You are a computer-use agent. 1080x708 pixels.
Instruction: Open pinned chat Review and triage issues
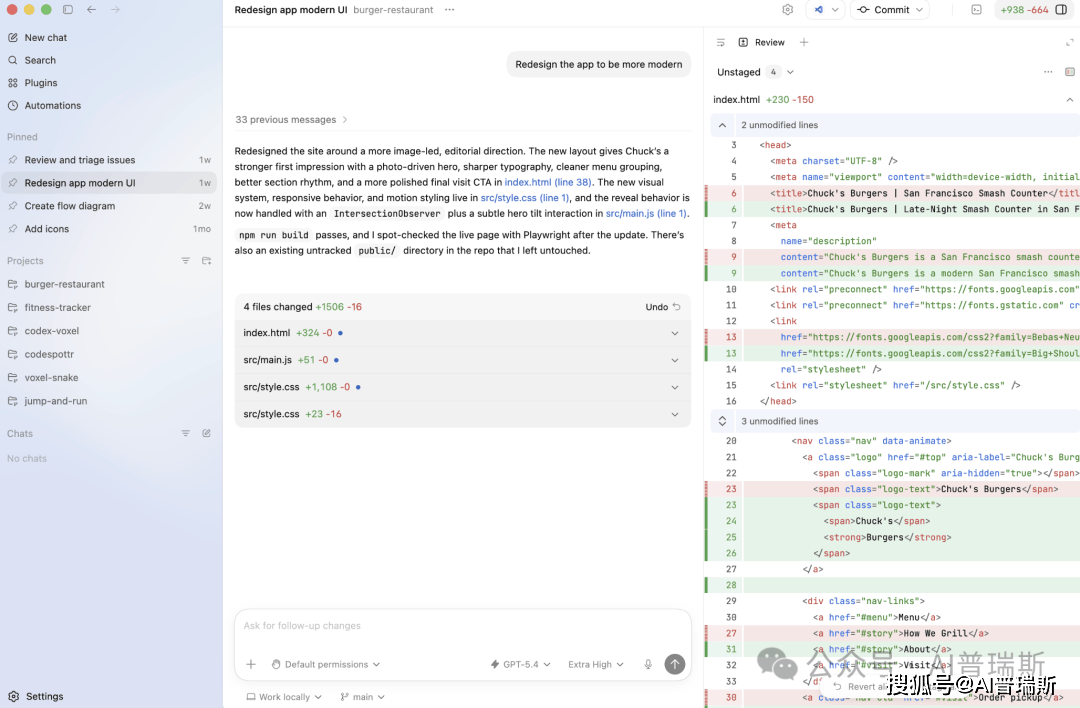click(110, 160)
